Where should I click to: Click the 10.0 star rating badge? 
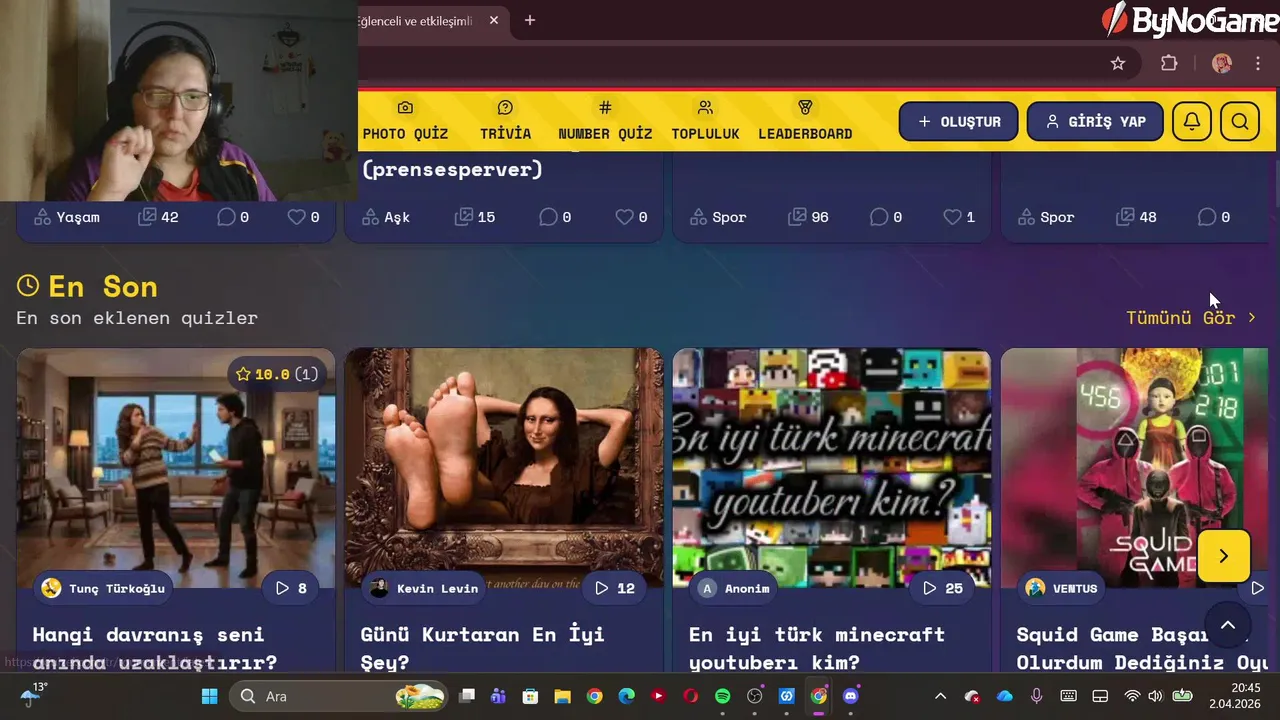[277, 374]
